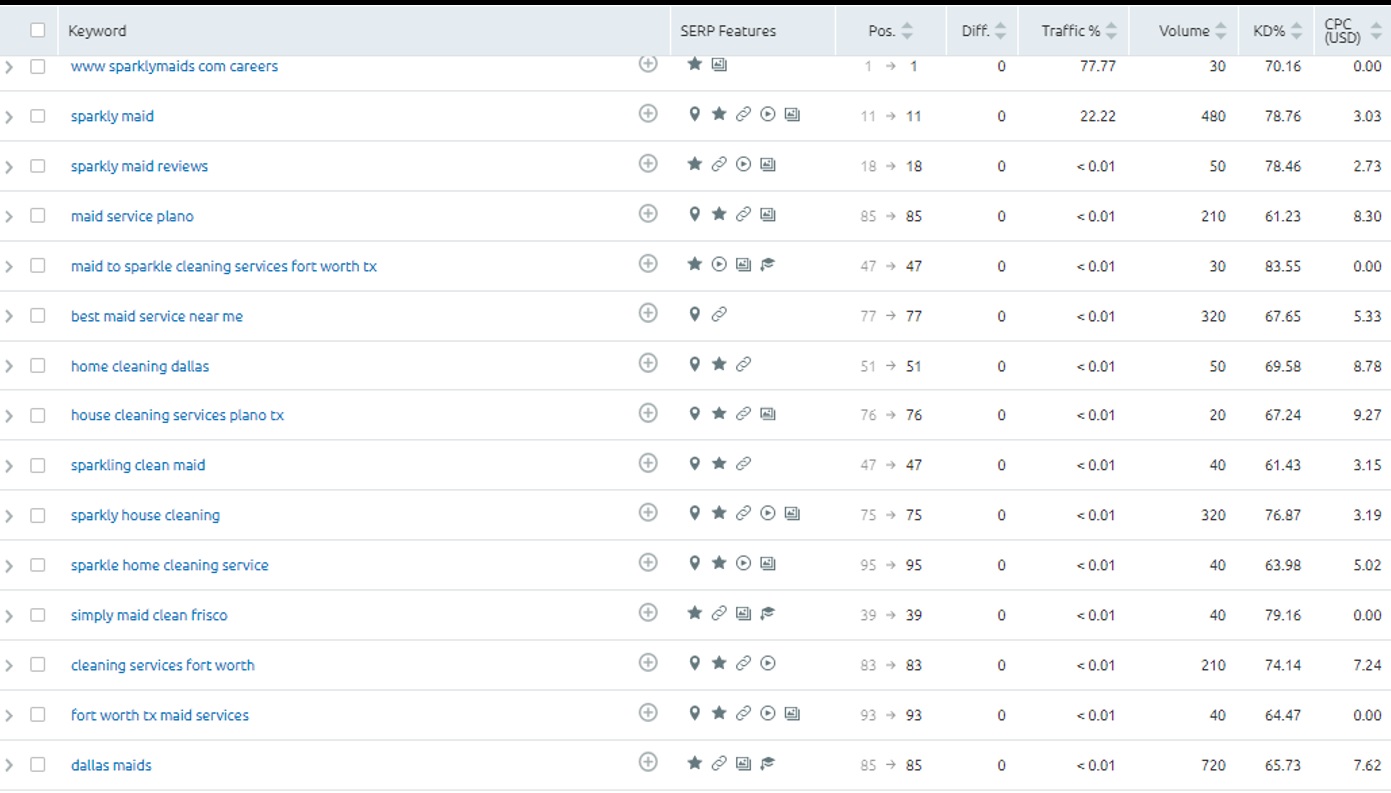
Task: Expand the 'sparkle home cleaning service' row
Action: tap(9, 566)
